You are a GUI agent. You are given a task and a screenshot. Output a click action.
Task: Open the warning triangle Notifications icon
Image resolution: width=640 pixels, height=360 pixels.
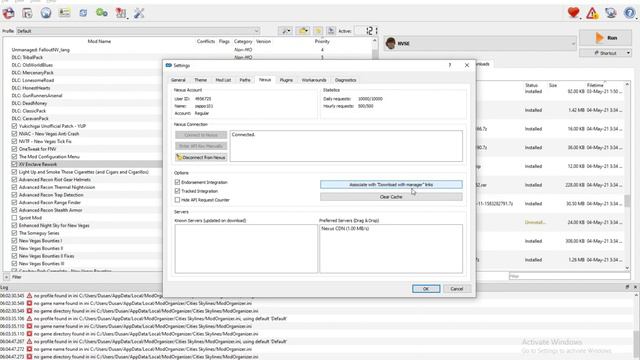(x=592, y=13)
